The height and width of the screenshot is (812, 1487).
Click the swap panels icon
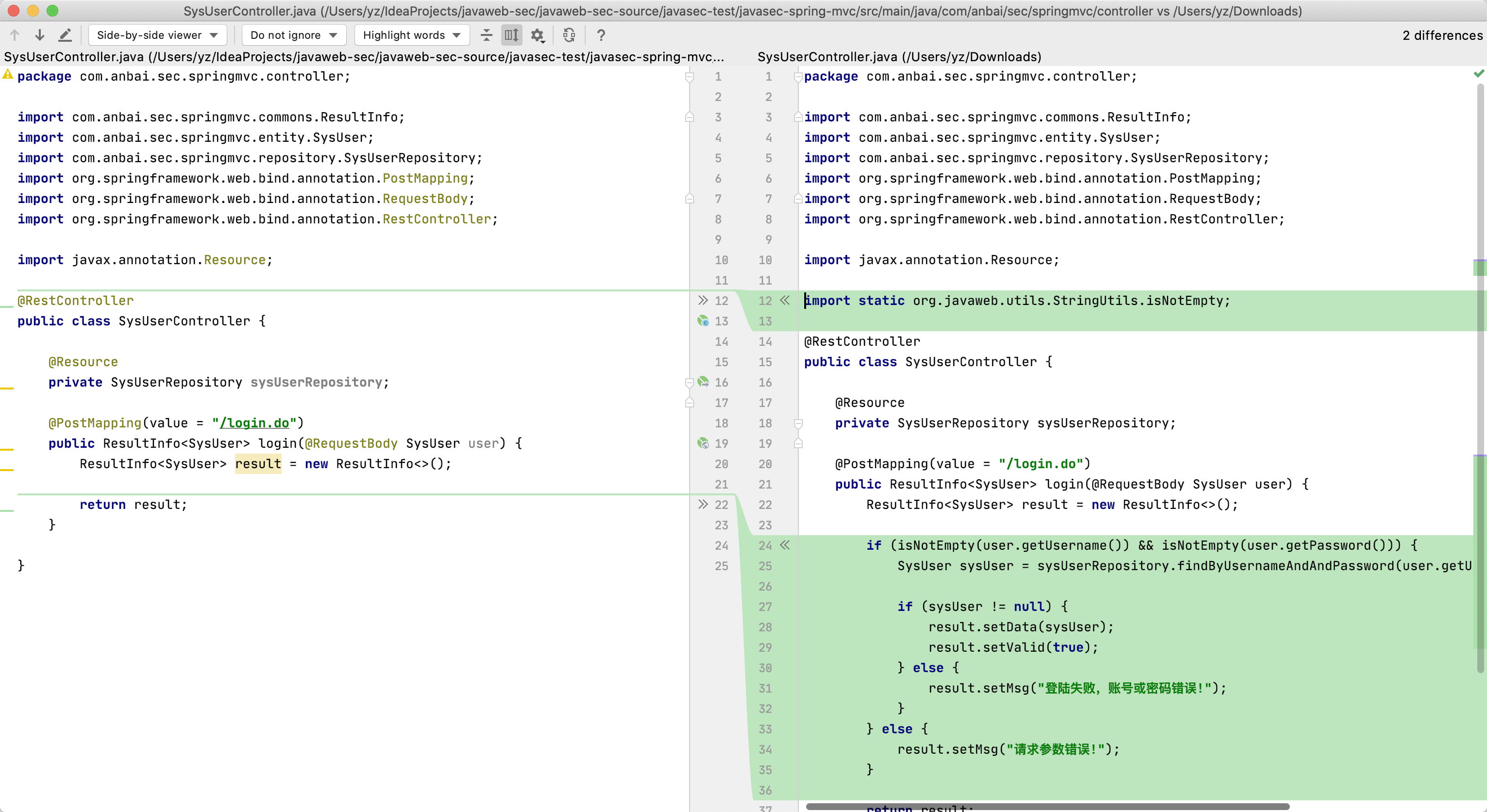568,36
